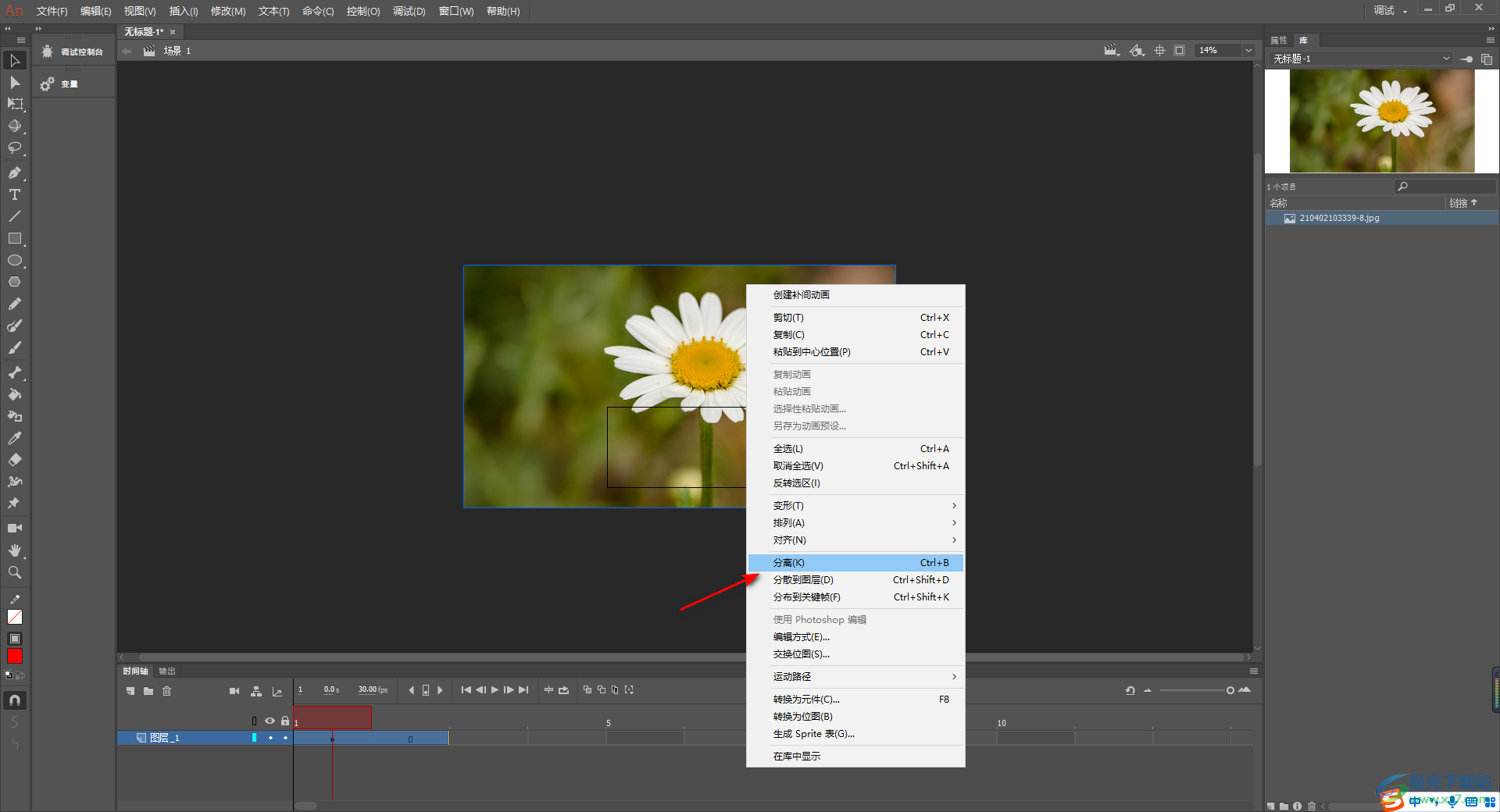Open the 变量 panel button

point(73,84)
